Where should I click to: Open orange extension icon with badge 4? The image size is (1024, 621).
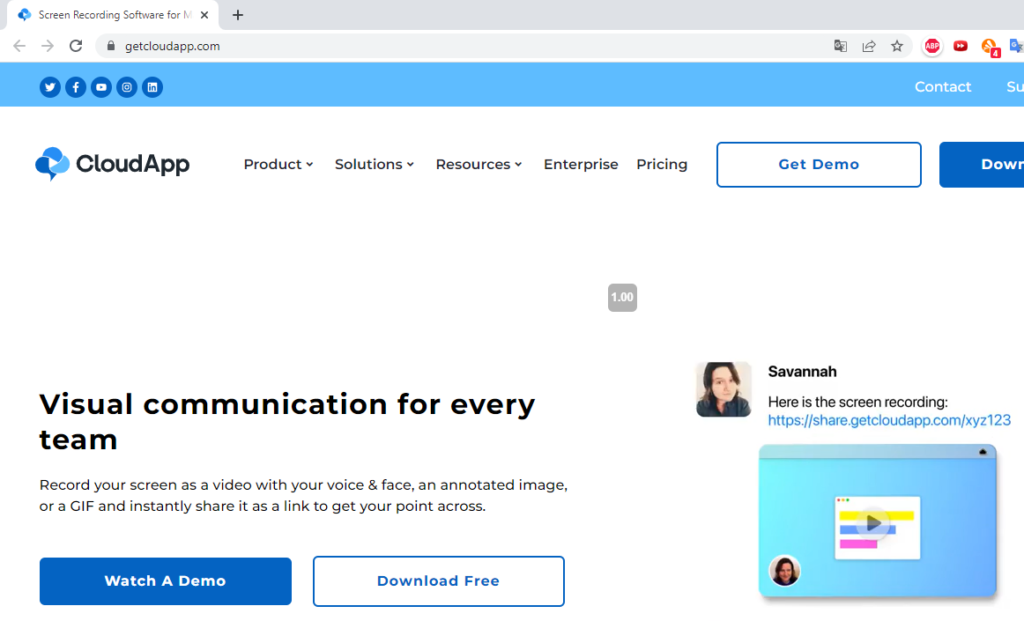tap(990, 47)
